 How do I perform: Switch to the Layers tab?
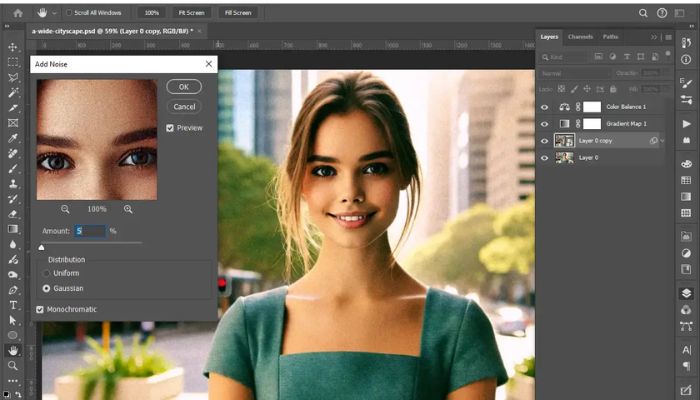[549, 37]
